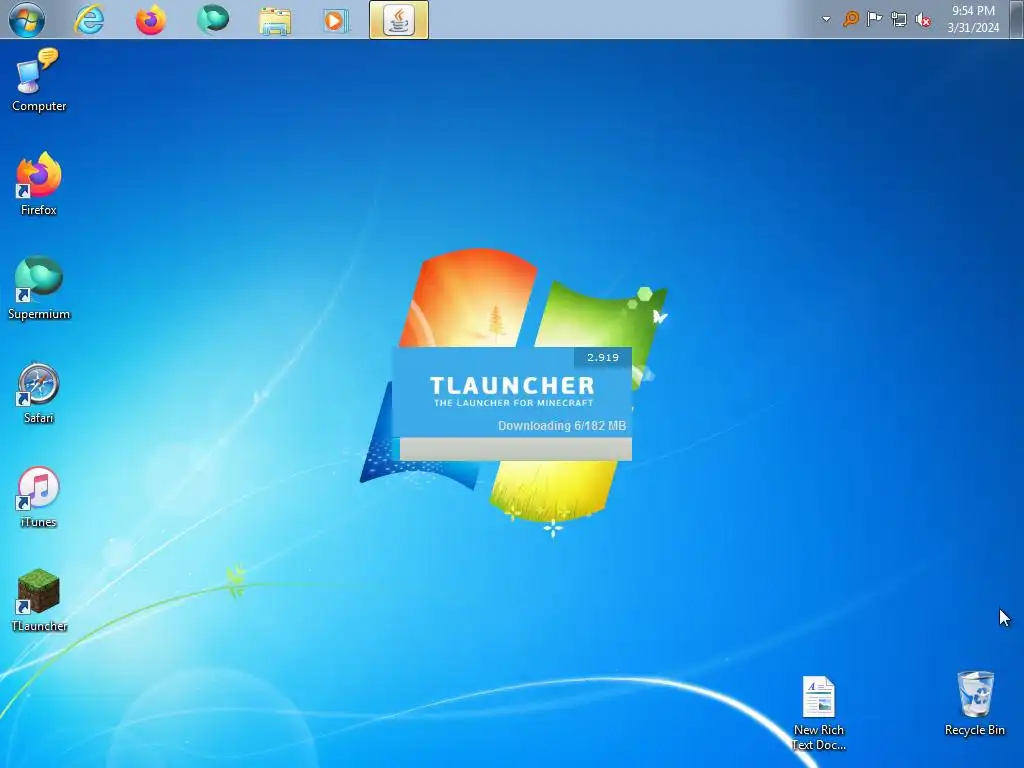The image size is (1024, 768).
Task: Open Supermium from the taskbar
Action: [x=213, y=20]
